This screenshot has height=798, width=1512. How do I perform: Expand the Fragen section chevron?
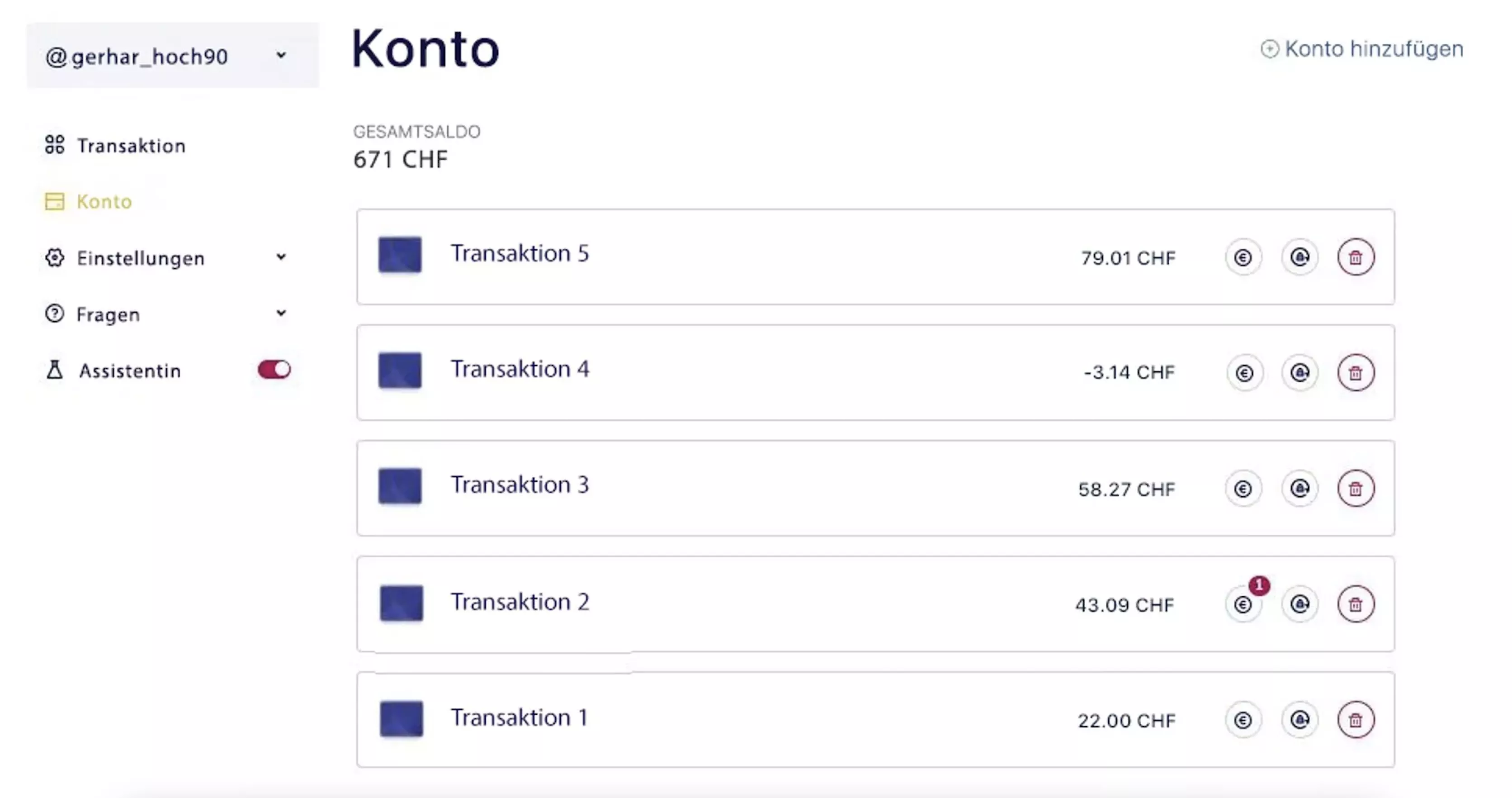(281, 313)
